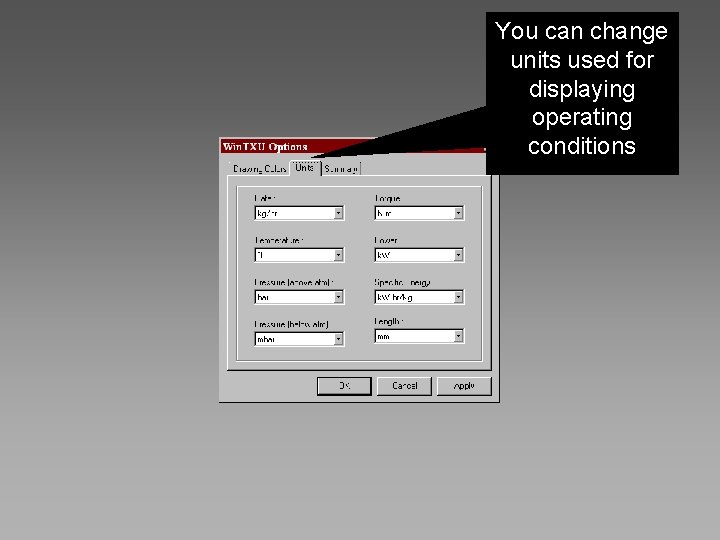Open the Summary tab
720x540 pixels.
coord(341,169)
